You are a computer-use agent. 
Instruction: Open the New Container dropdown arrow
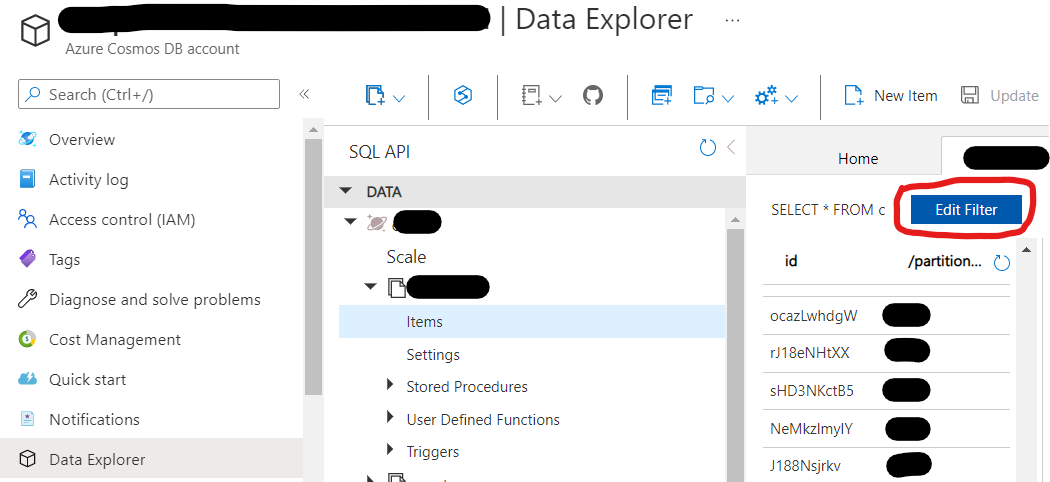pos(399,98)
